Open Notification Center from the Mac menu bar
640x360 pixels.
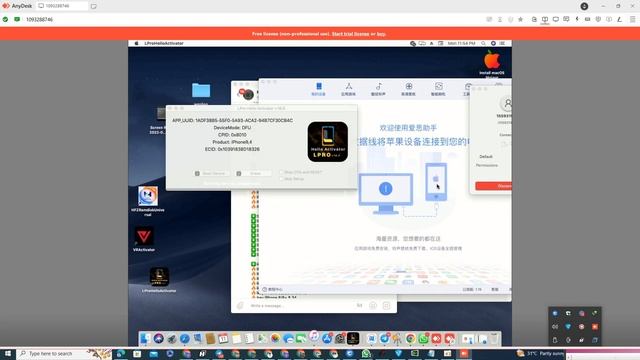(x=502, y=43)
